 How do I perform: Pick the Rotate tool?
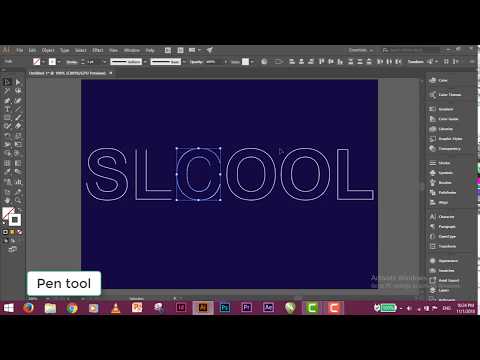[x=7, y=135]
